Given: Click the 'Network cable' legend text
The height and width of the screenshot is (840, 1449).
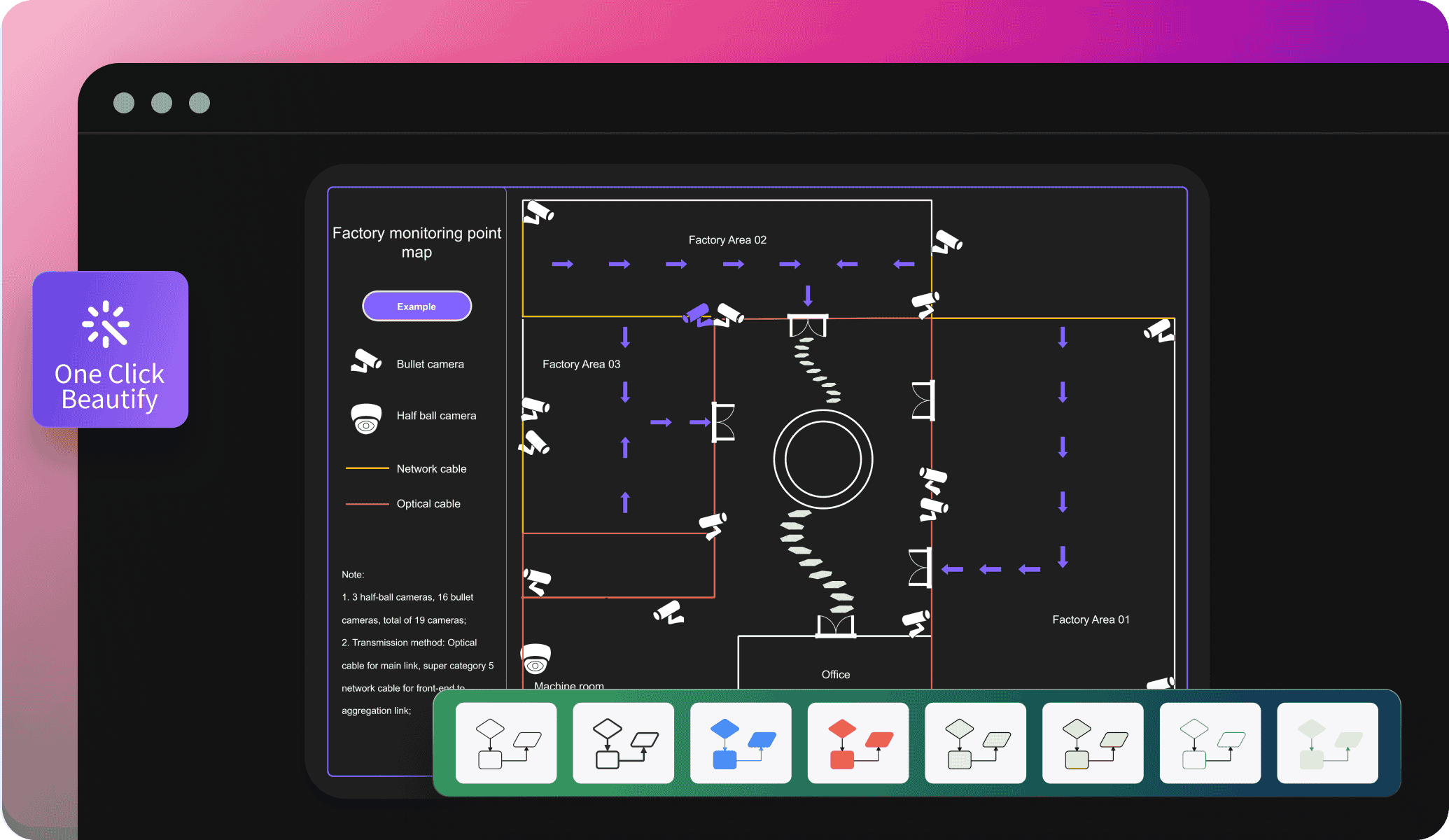Looking at the screenshot, I should pos(431,469).
